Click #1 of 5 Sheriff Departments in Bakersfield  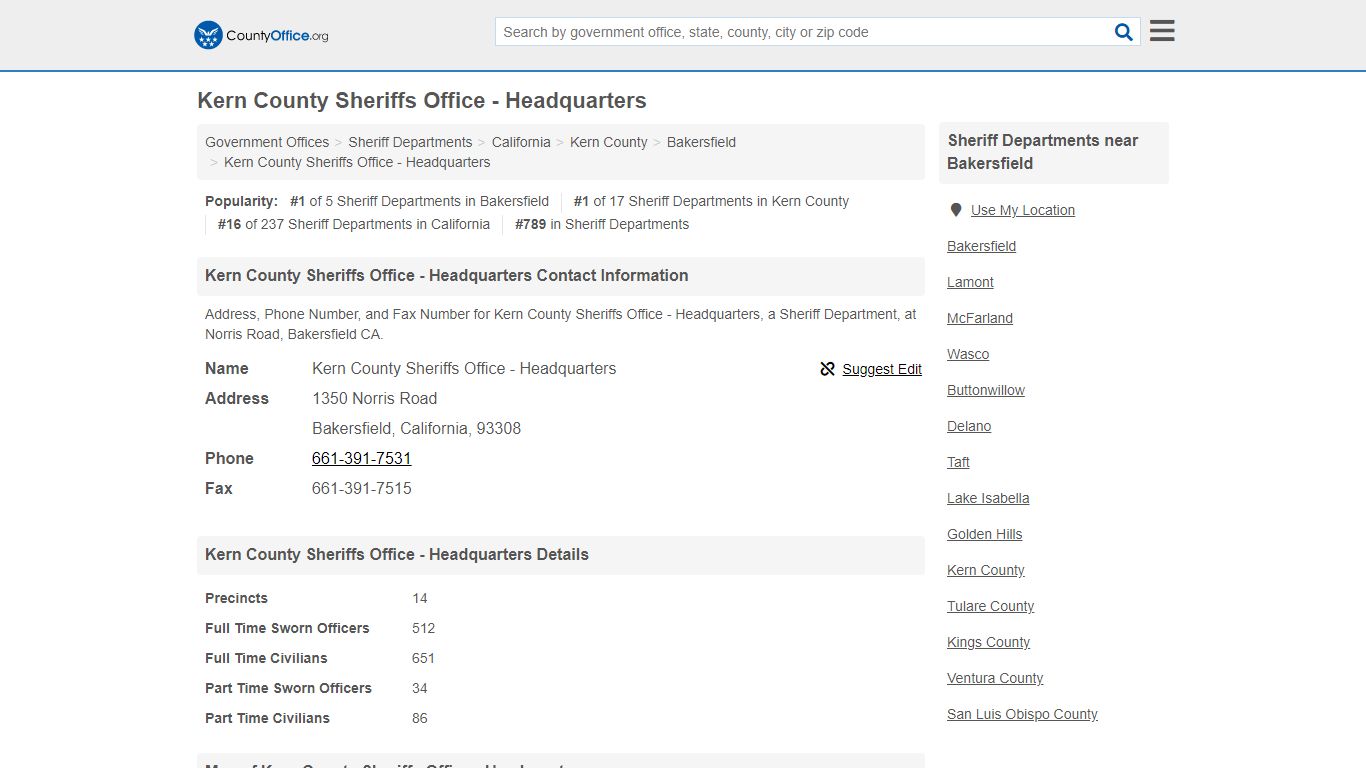[419, 201]
